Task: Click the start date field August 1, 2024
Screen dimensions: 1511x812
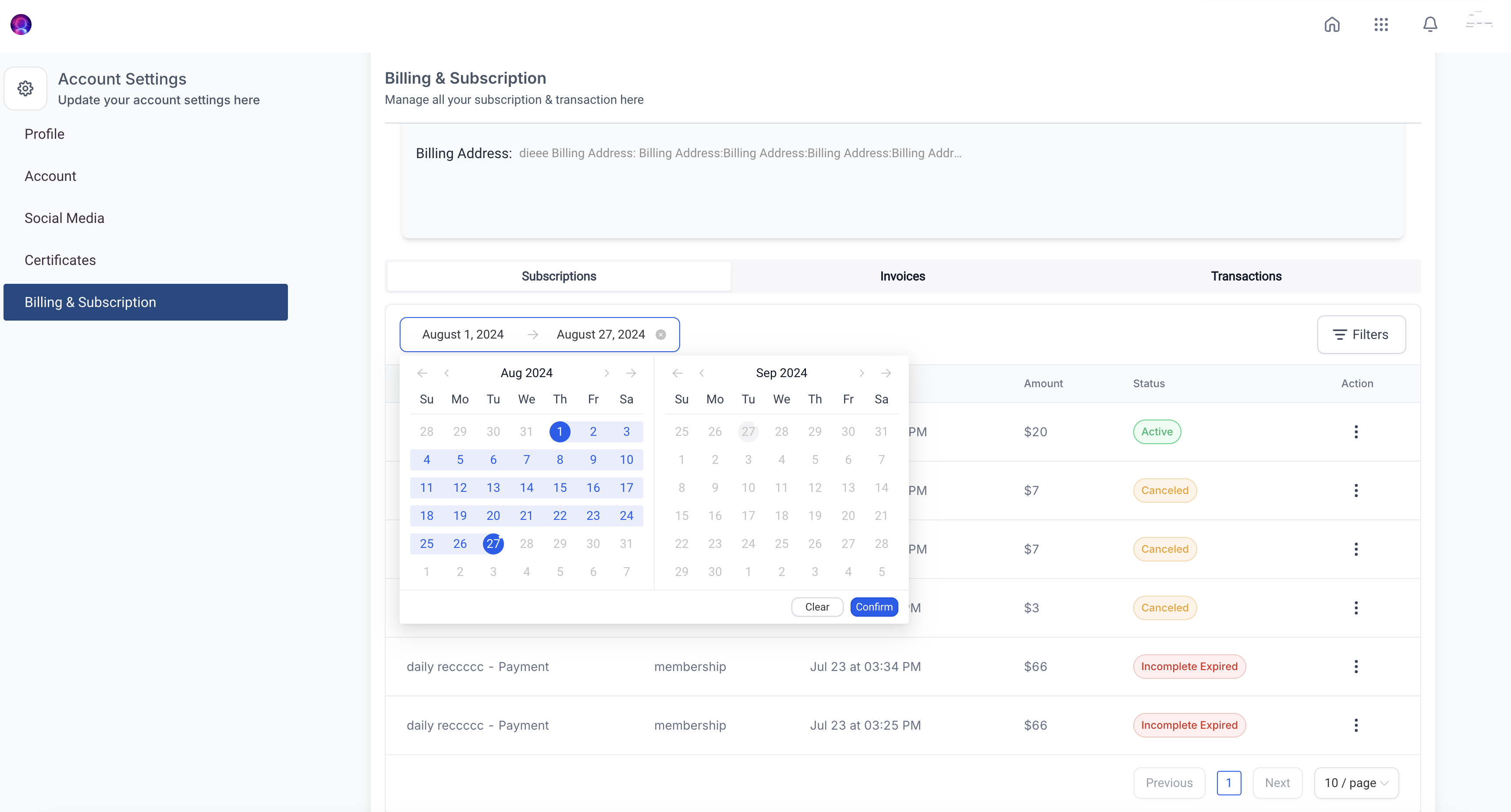Action: tap(463, 335)
